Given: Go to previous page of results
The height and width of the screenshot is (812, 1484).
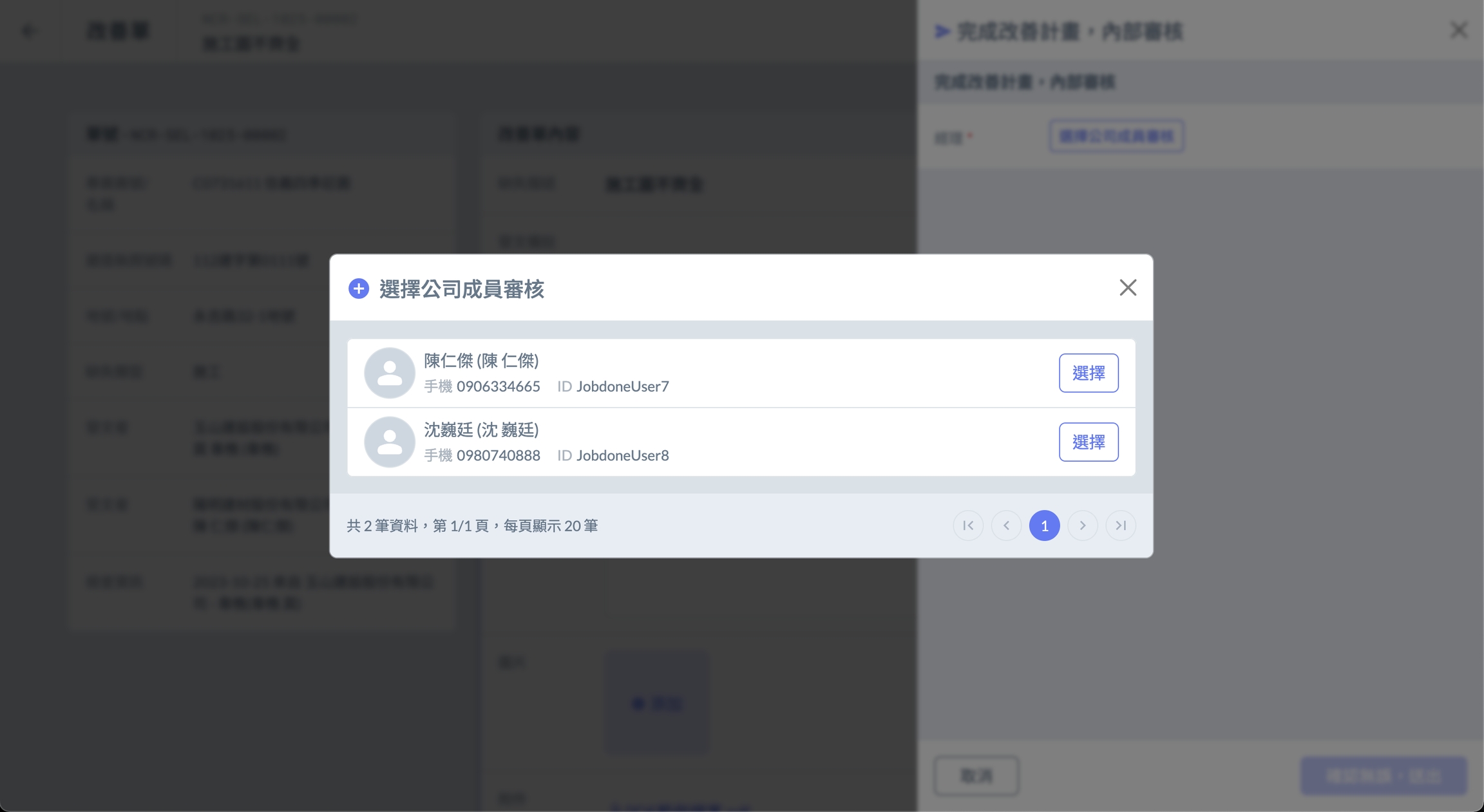Looking at the screenshot, I should click(1006, 525).
